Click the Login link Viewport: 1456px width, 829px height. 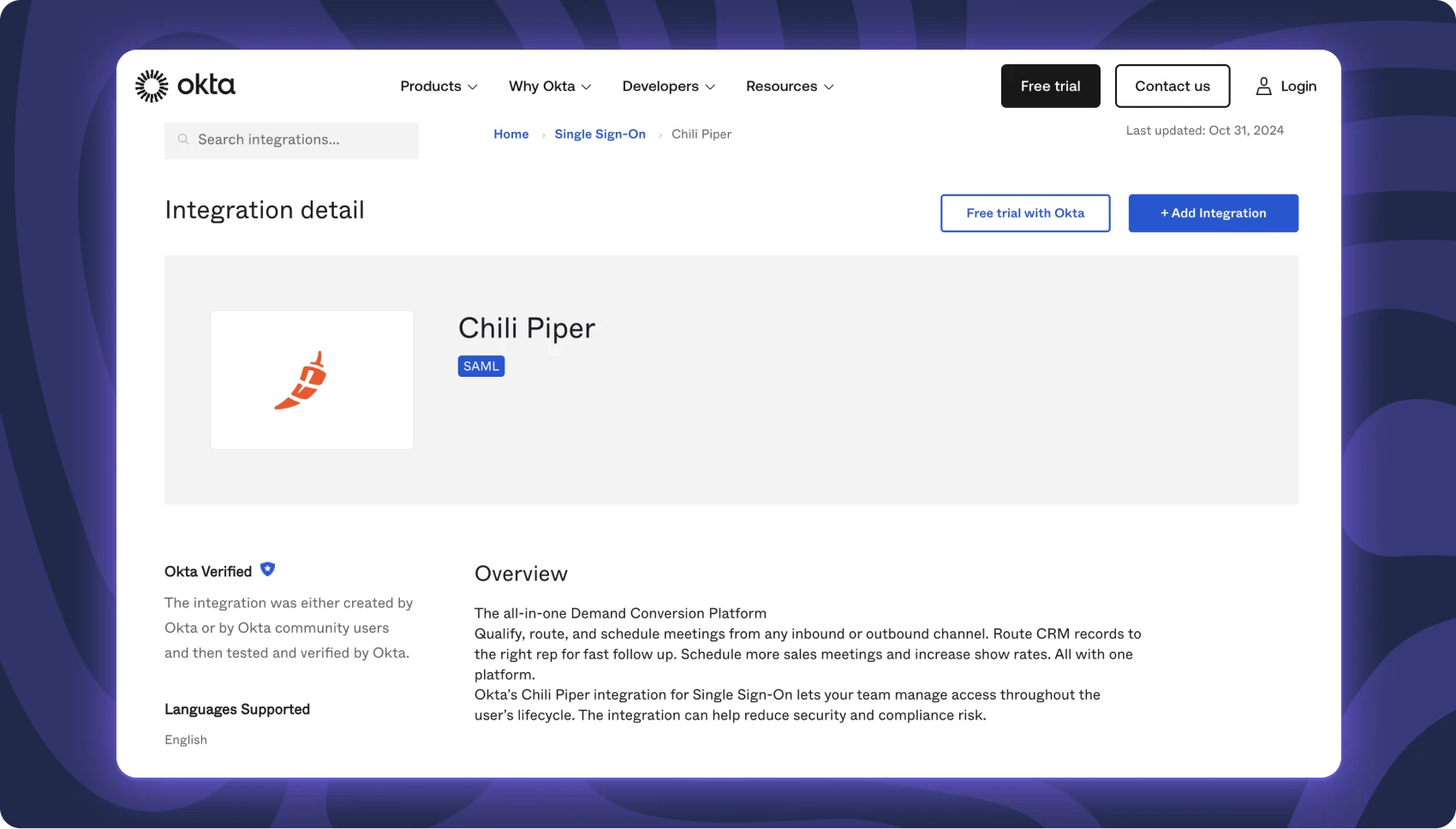pos(1298,86)
